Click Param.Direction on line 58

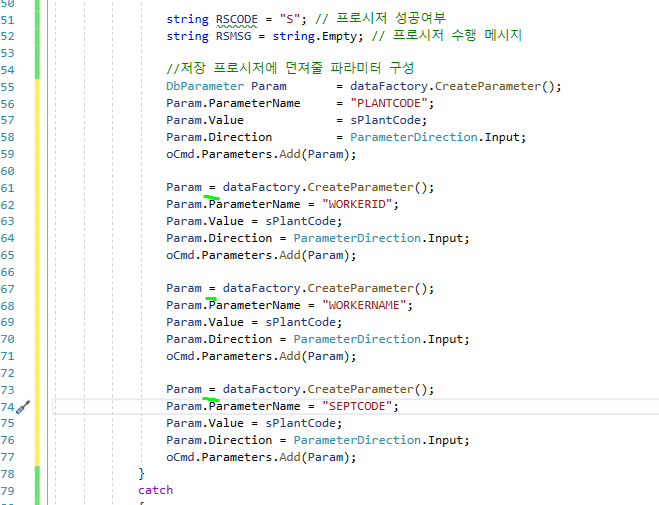tap(219, 137)
